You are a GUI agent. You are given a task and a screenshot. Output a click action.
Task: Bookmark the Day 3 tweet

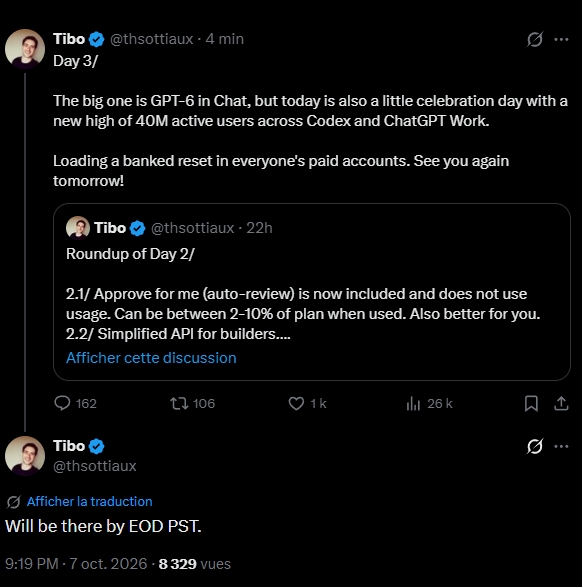pos(531,404)
